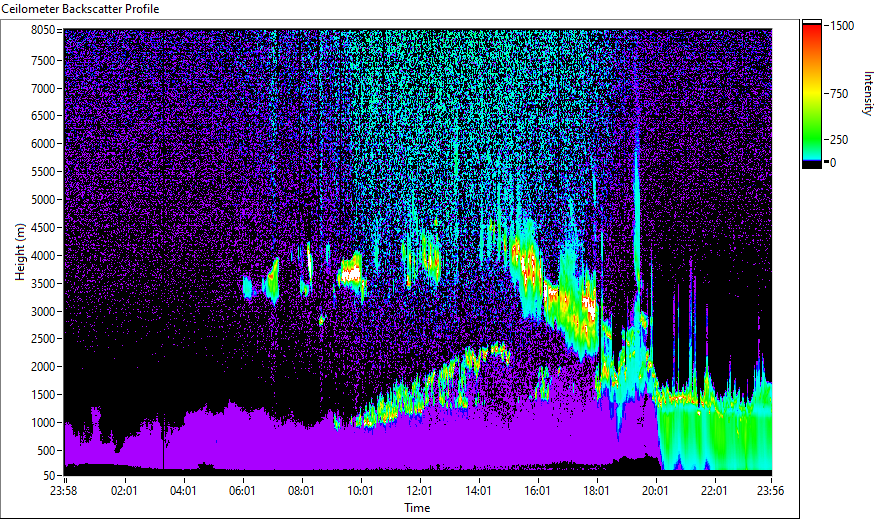This screenshot has height=519, width=878.
Task: Click the 14:01 time tick label
Action: 478,491
